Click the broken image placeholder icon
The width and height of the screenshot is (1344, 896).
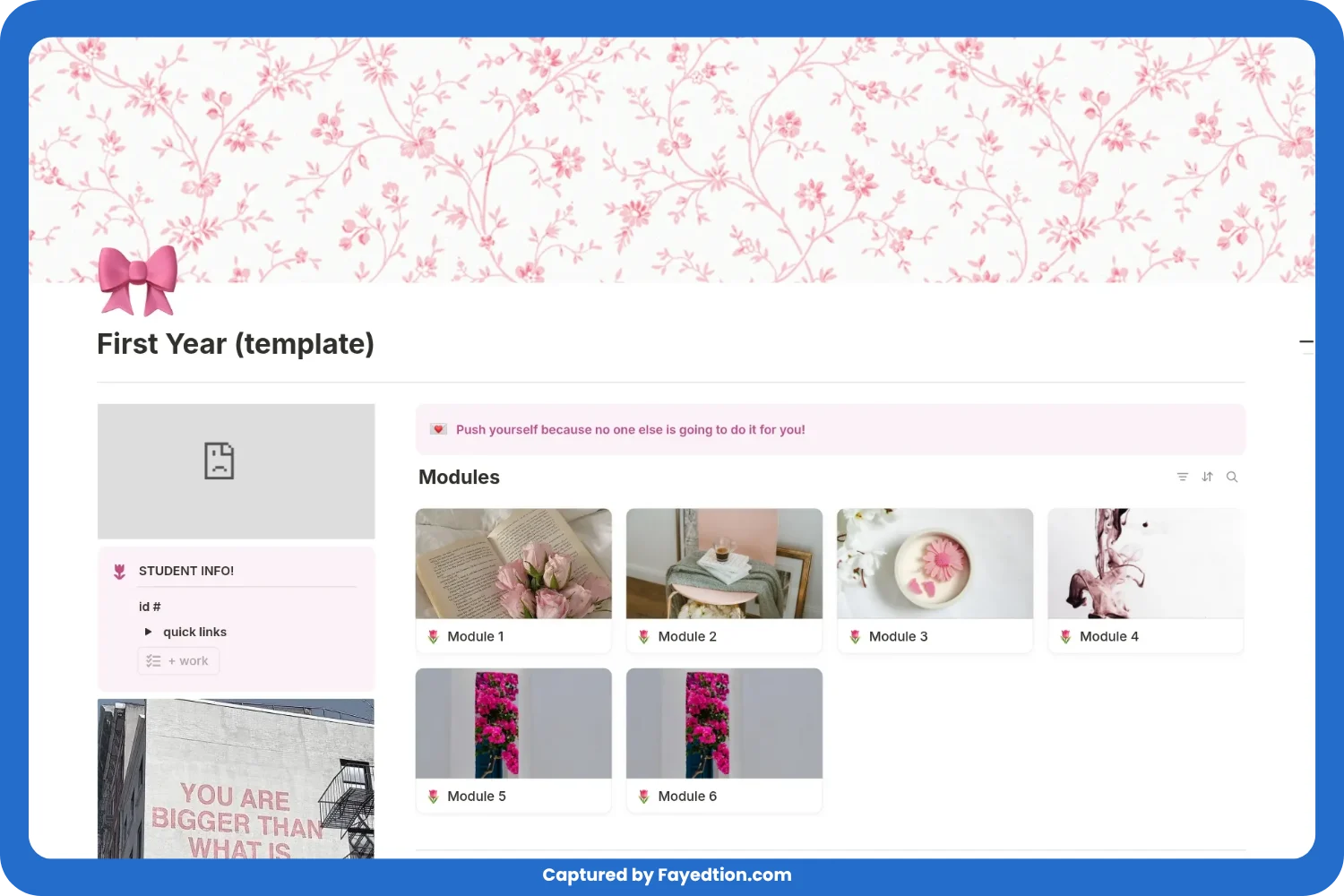coord(219,461)
